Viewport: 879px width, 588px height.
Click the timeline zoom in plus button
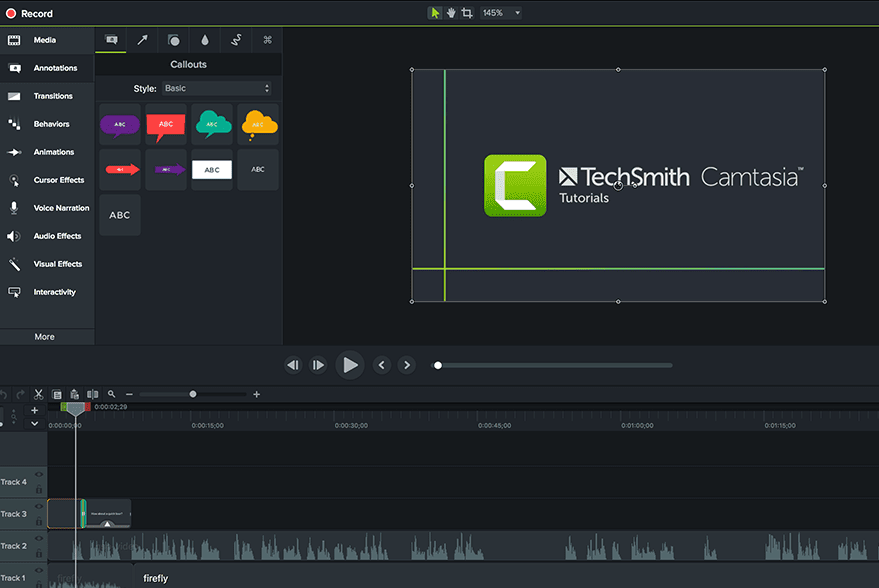256,395
